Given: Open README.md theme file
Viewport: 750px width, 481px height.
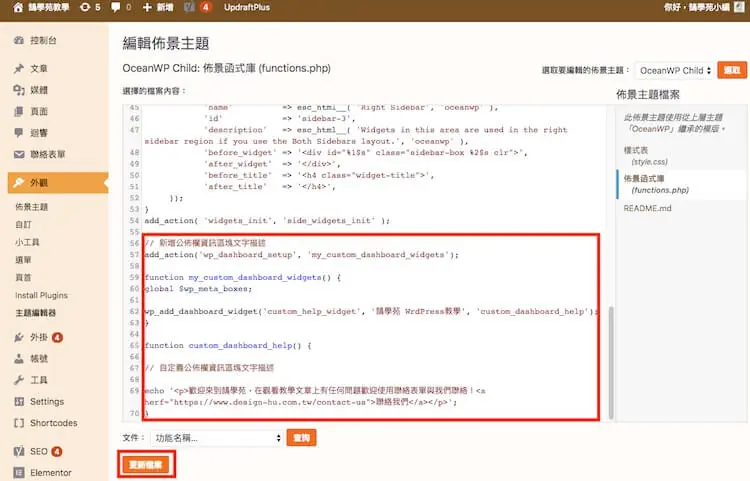Looking at the screenshot, I should [x=647, y=208].
